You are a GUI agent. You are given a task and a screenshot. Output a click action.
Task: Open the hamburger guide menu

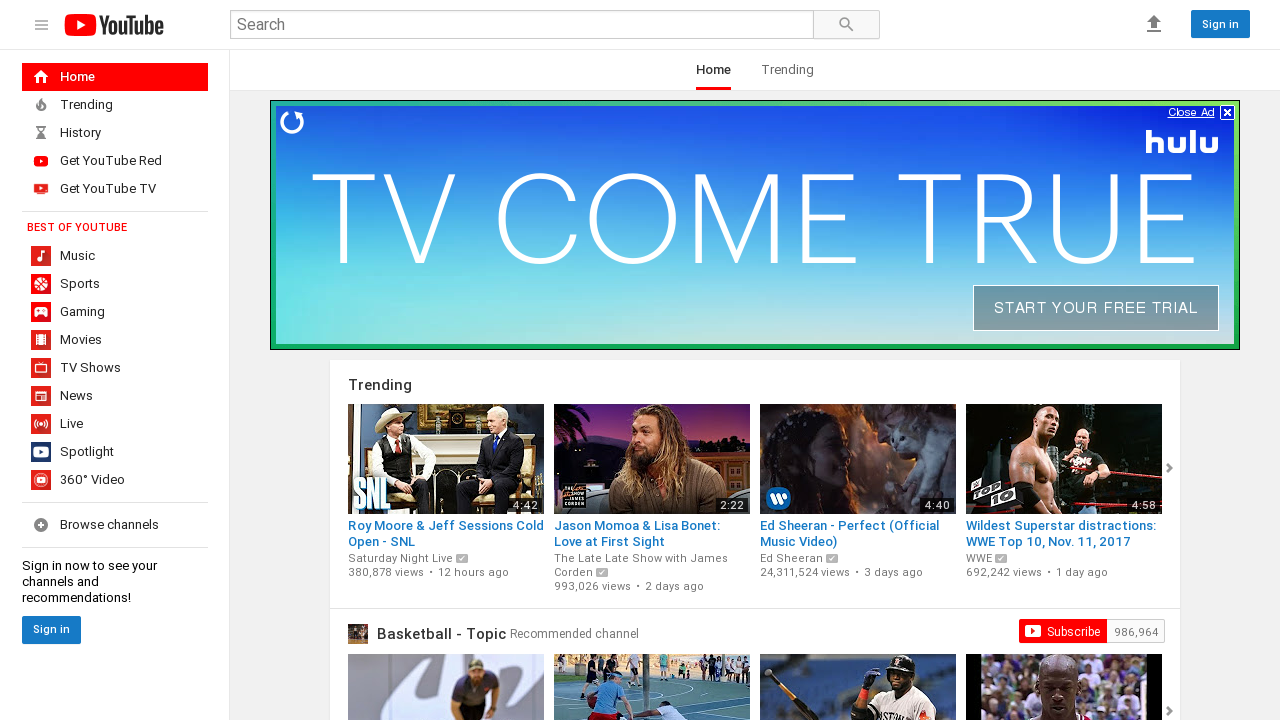[41, 25]
